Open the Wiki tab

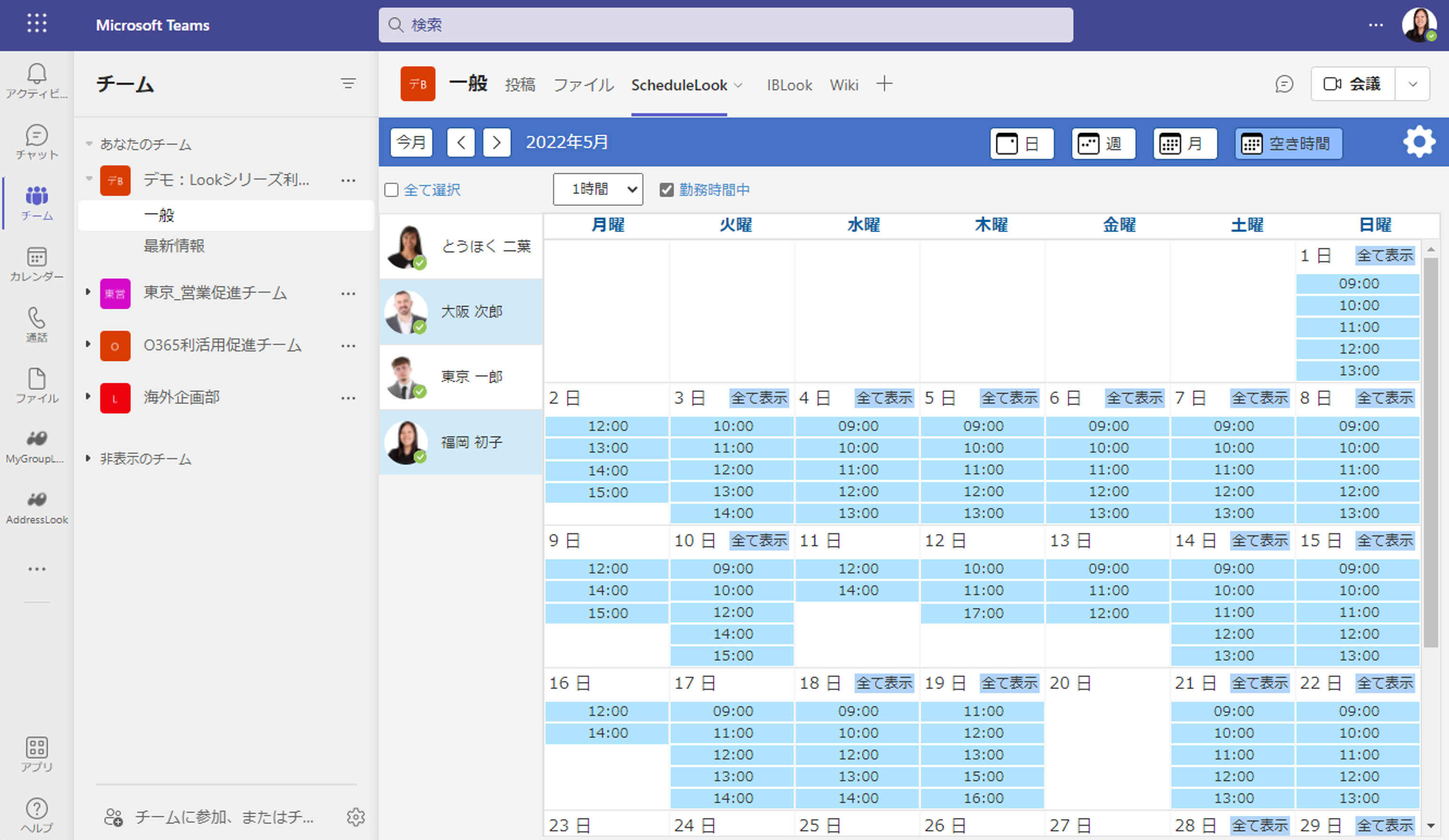point(844,85)
